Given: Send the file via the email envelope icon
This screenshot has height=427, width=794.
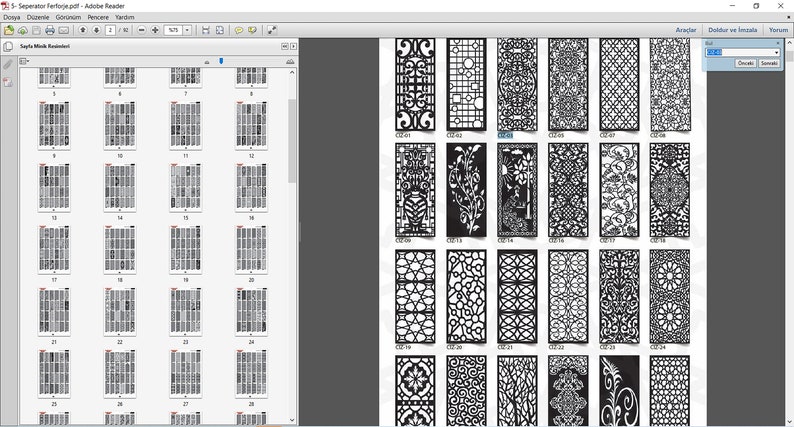Looking at the screenshot, I should click(63, 30).
